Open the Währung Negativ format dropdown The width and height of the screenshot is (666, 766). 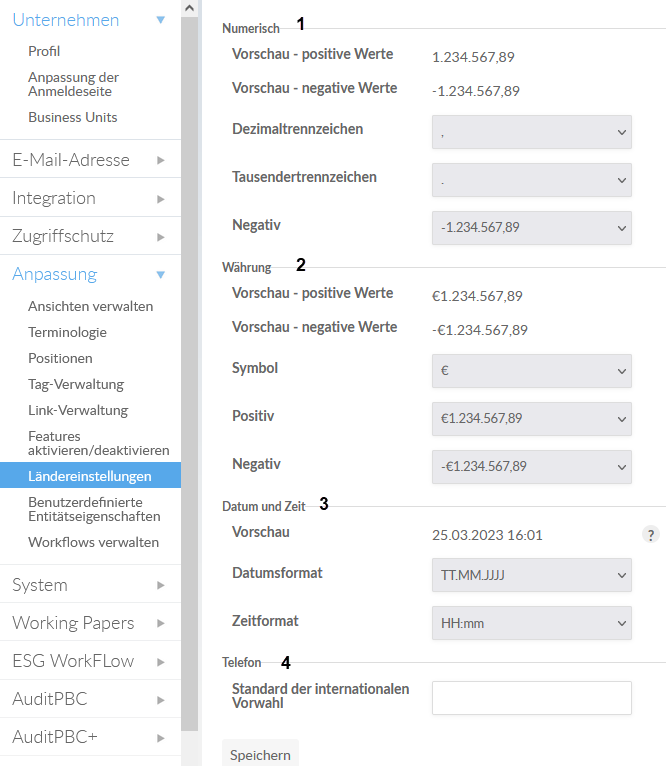click(x=532, y=467)
